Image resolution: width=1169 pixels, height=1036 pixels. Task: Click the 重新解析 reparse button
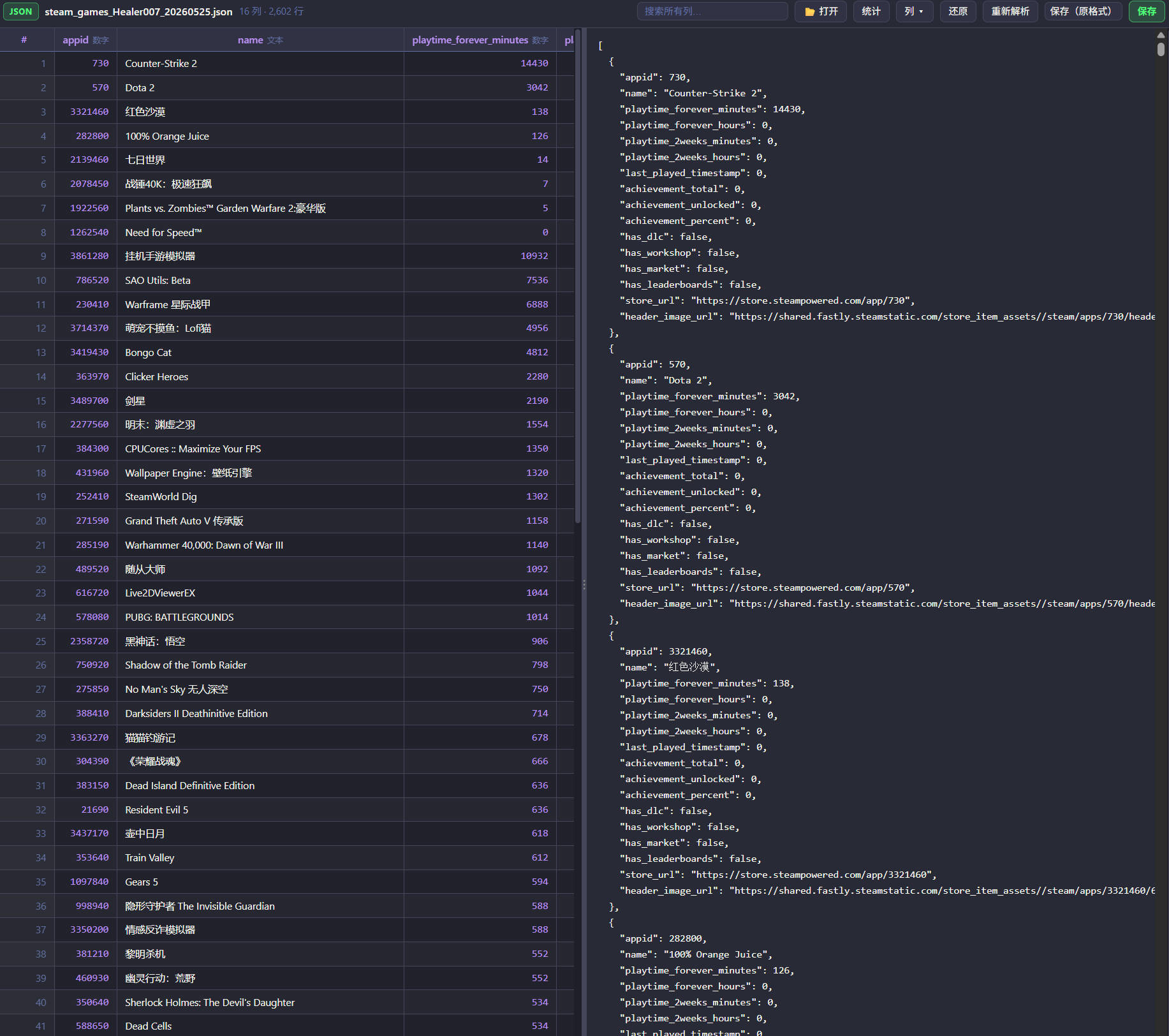1010,11
